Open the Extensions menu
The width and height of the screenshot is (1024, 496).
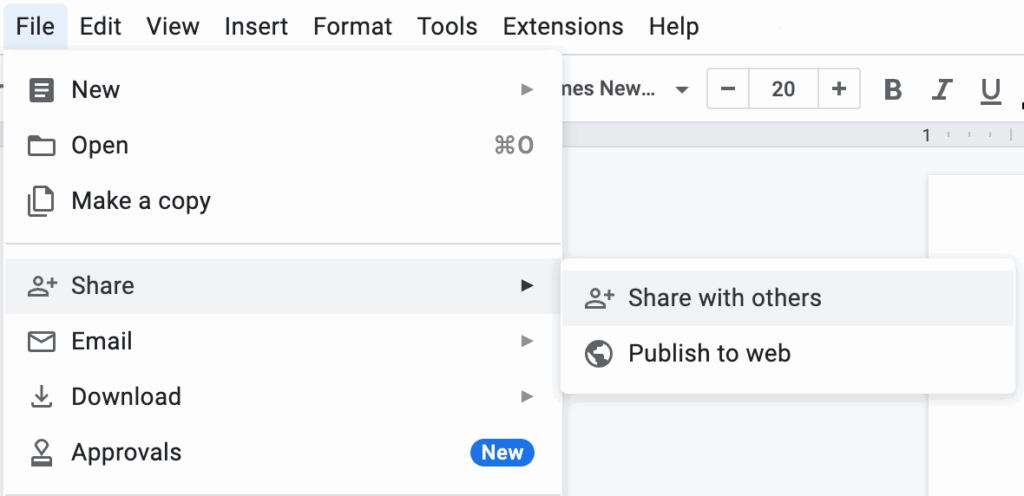point(563,26)
